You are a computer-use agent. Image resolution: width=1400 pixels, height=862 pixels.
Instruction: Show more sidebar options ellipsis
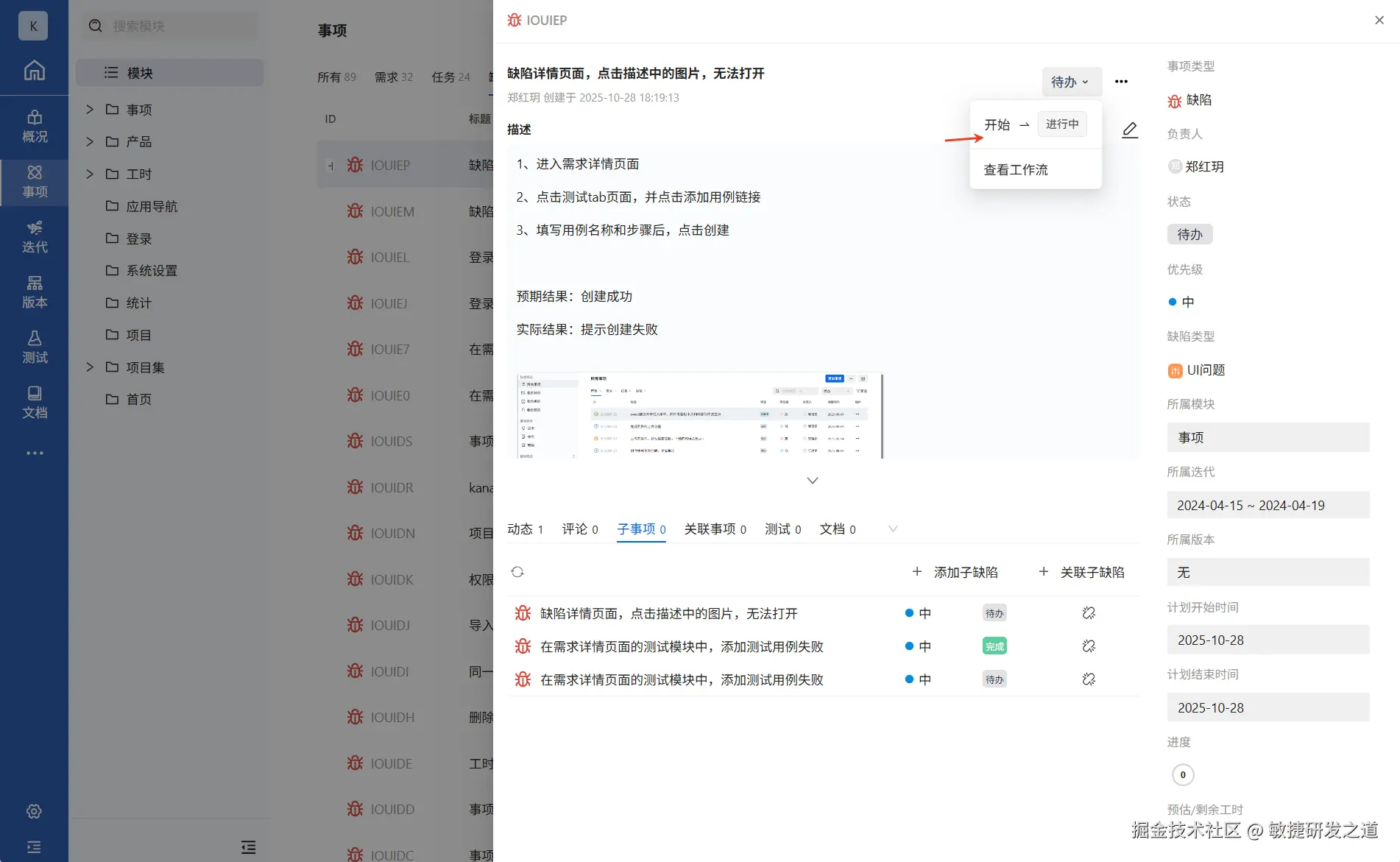(35, 453)
